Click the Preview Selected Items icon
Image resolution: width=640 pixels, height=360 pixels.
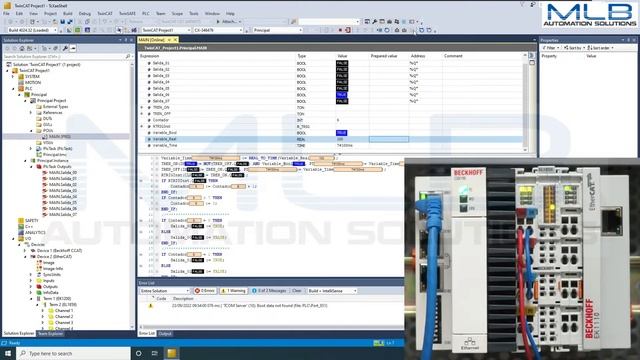73,48
